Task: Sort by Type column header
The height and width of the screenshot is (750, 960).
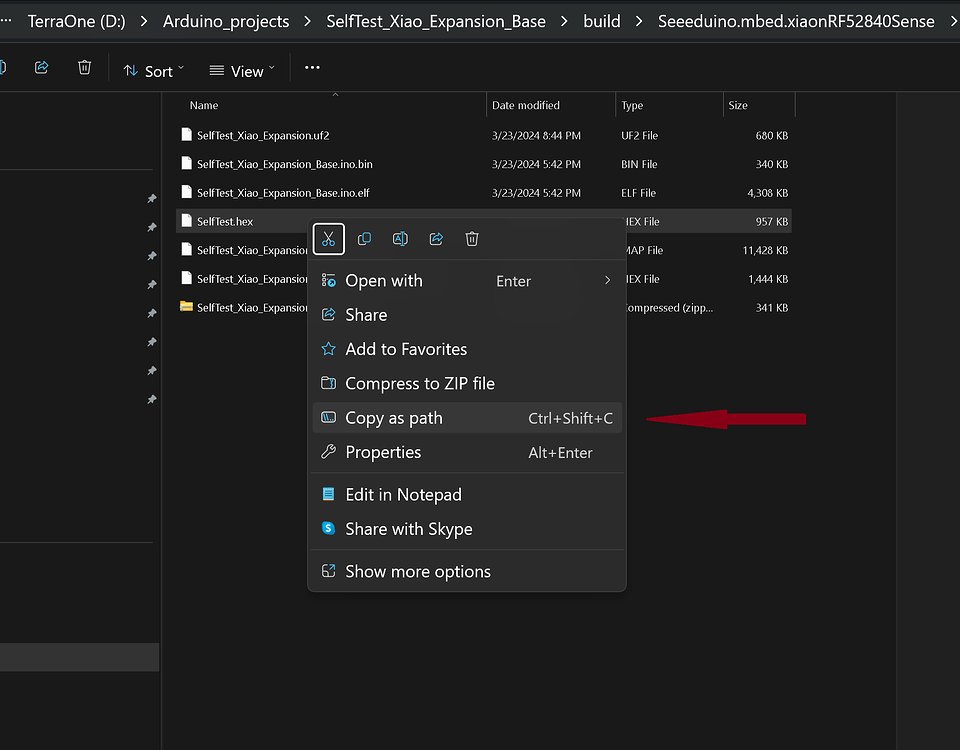Action: (632, 105)
